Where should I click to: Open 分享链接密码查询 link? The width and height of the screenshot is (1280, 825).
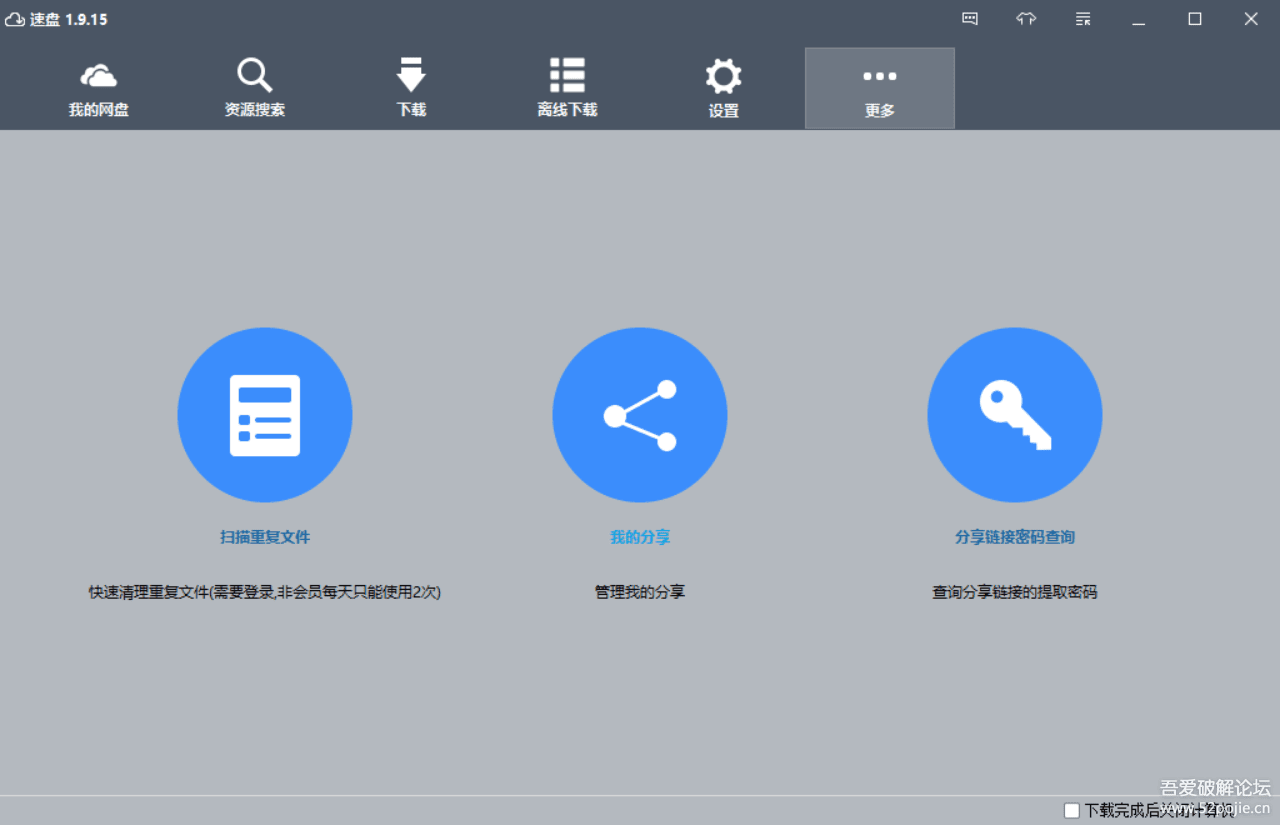click(1015, 537)
